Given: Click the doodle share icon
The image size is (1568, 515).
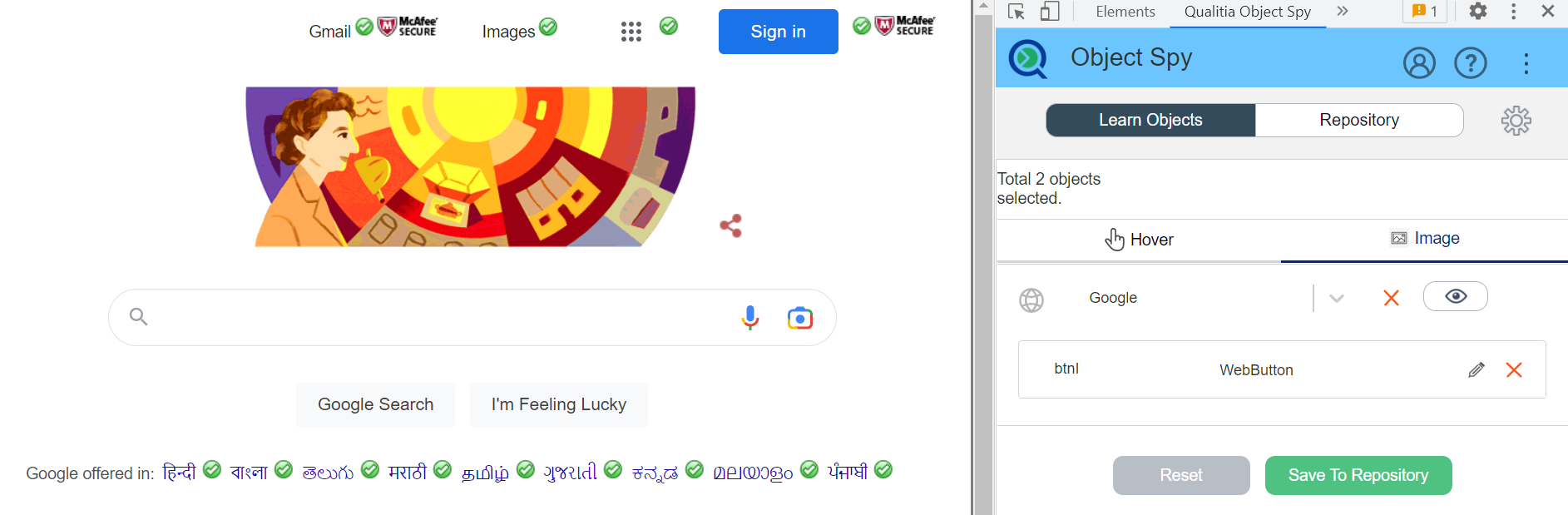Looking at the screenshot, I should (731, 225).
